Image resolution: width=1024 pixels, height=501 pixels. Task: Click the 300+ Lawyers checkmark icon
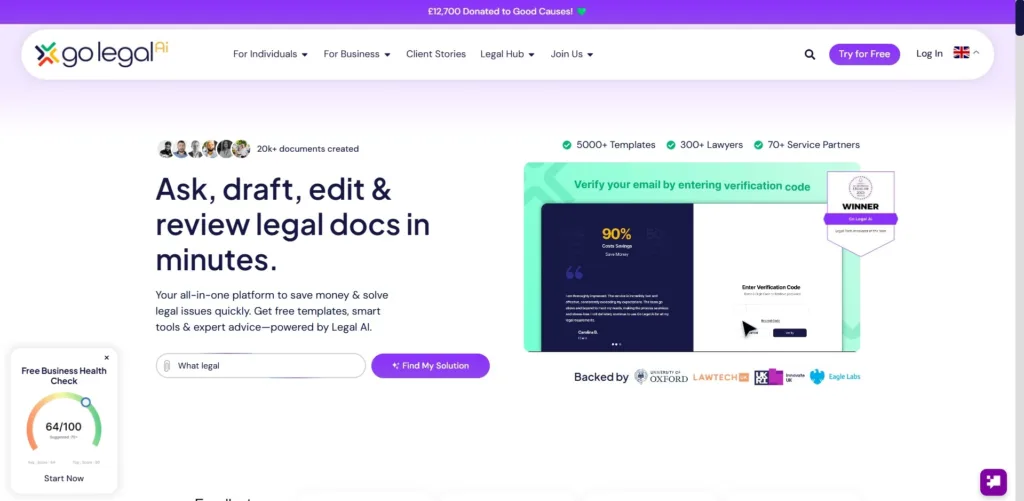click(x=671, y=145)
